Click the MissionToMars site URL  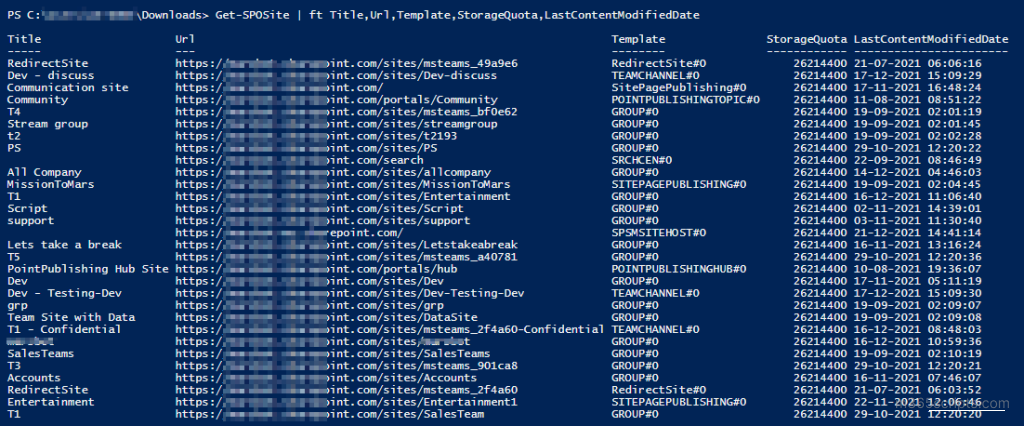(342, 184)
